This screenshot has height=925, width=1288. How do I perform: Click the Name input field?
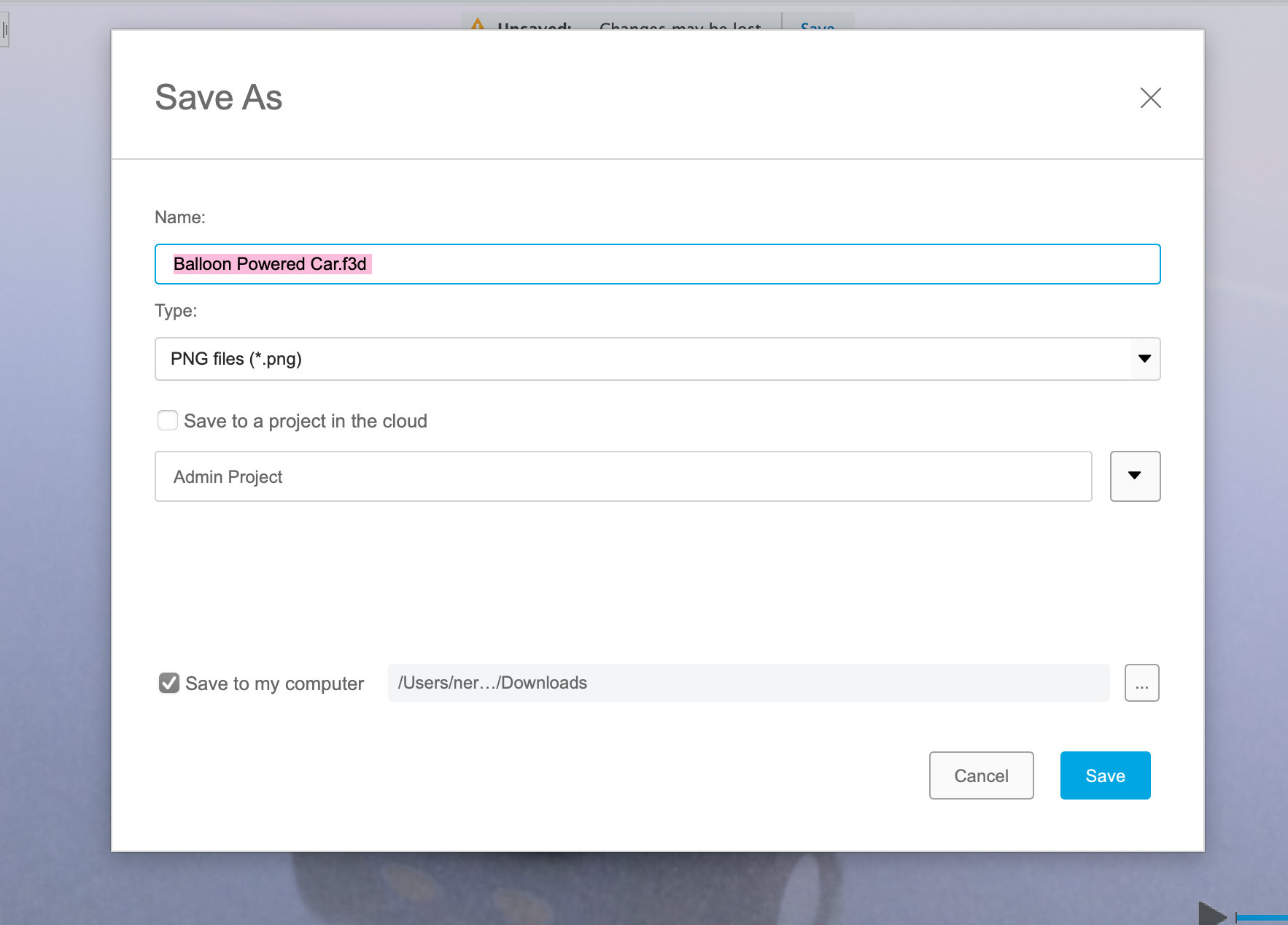coord(657,264)
